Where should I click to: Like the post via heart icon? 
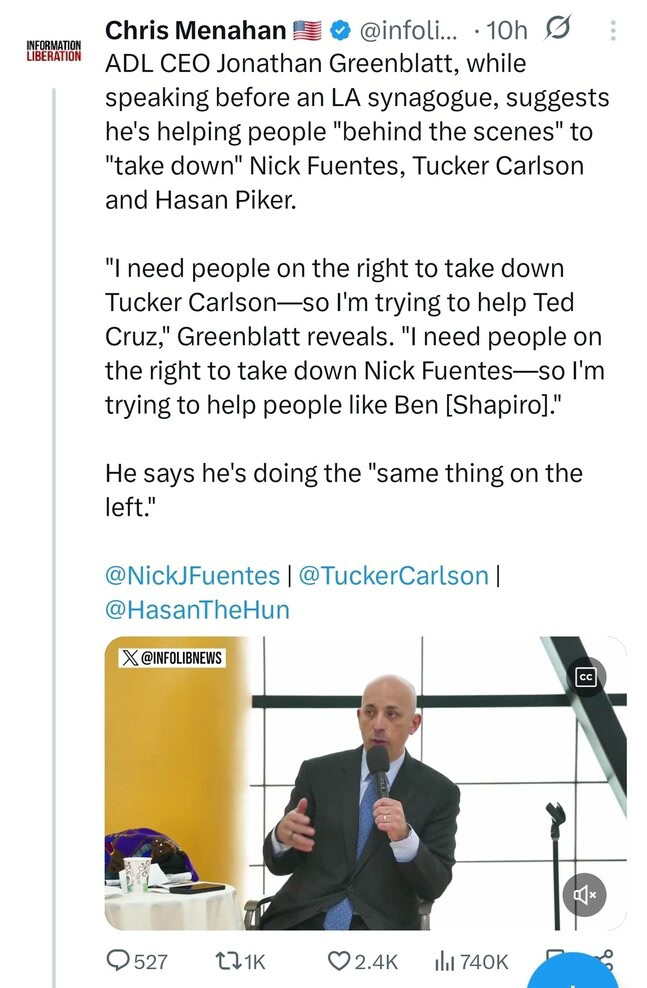click(340, 961)
